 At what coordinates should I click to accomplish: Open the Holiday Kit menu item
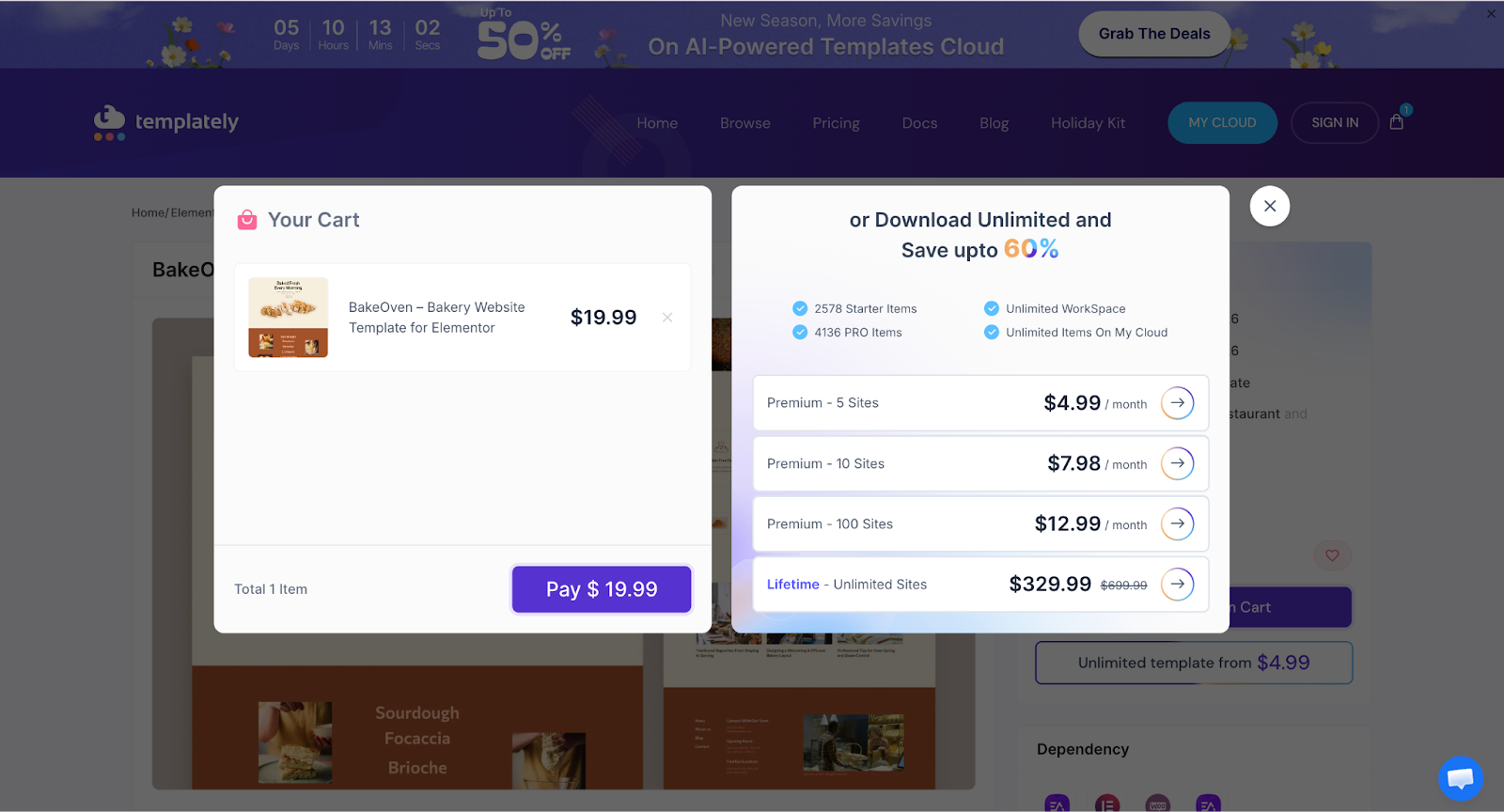tap(1088, 122)
